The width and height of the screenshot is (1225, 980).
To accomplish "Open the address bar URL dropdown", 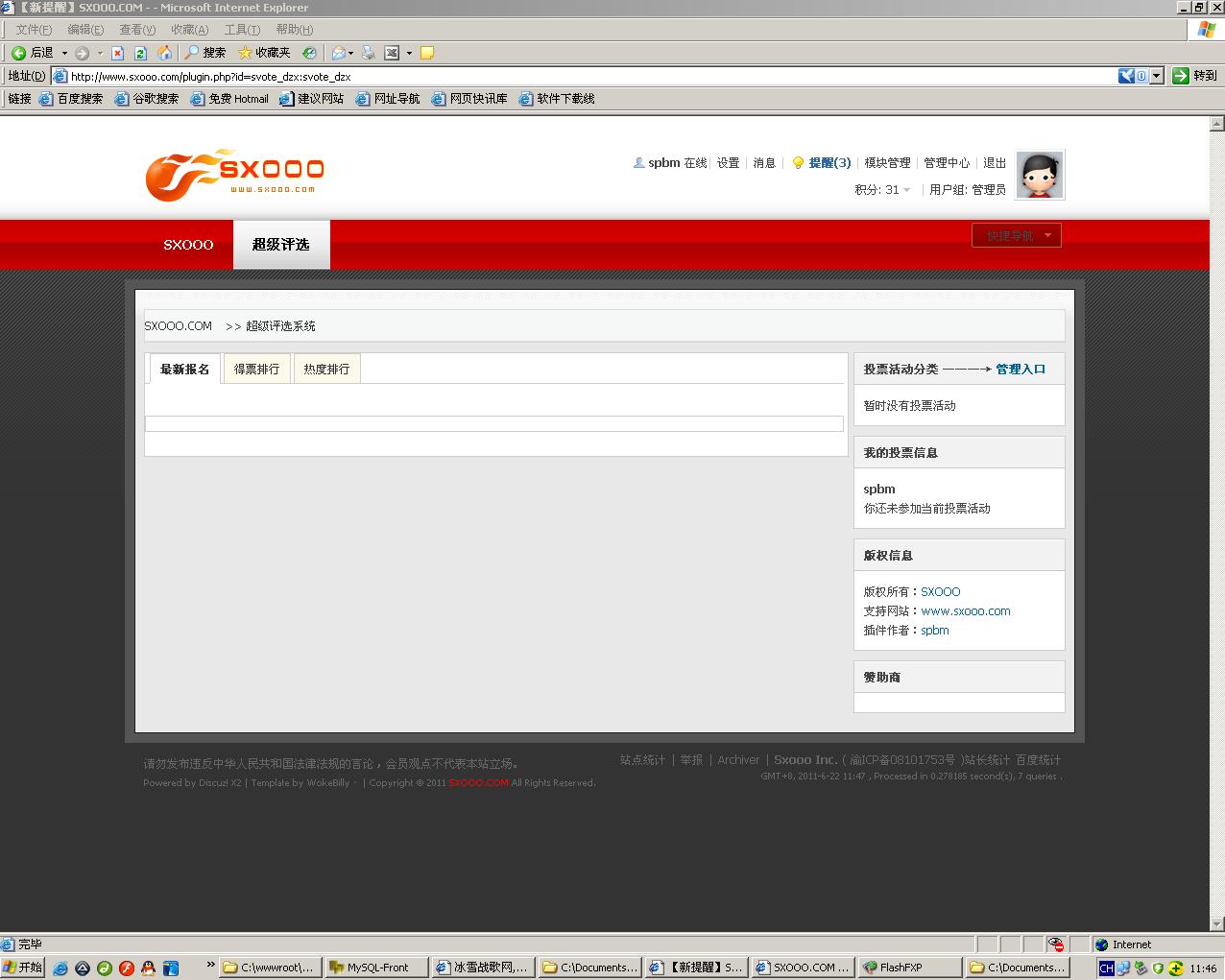I will pos(1157,76).
